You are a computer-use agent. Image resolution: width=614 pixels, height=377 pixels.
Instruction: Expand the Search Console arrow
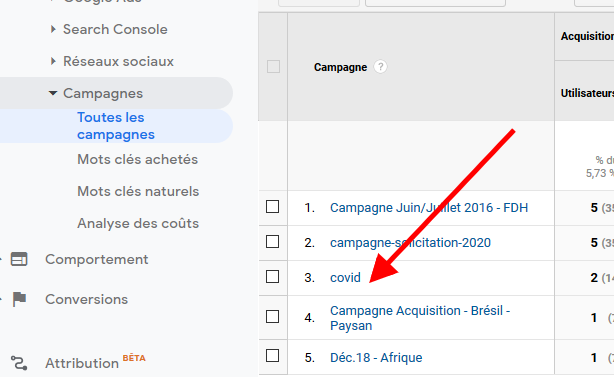(53, 29)
